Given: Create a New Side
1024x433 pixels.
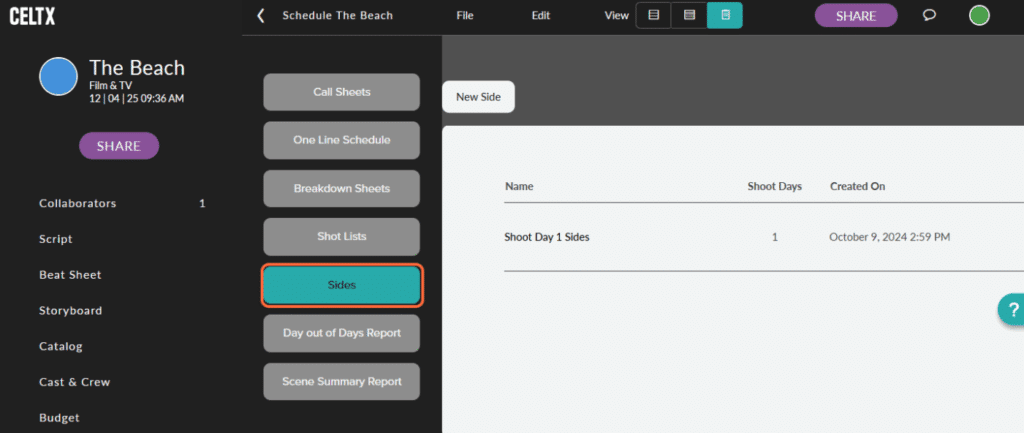Looking at the screenshot, I should [x=478, y=97].
